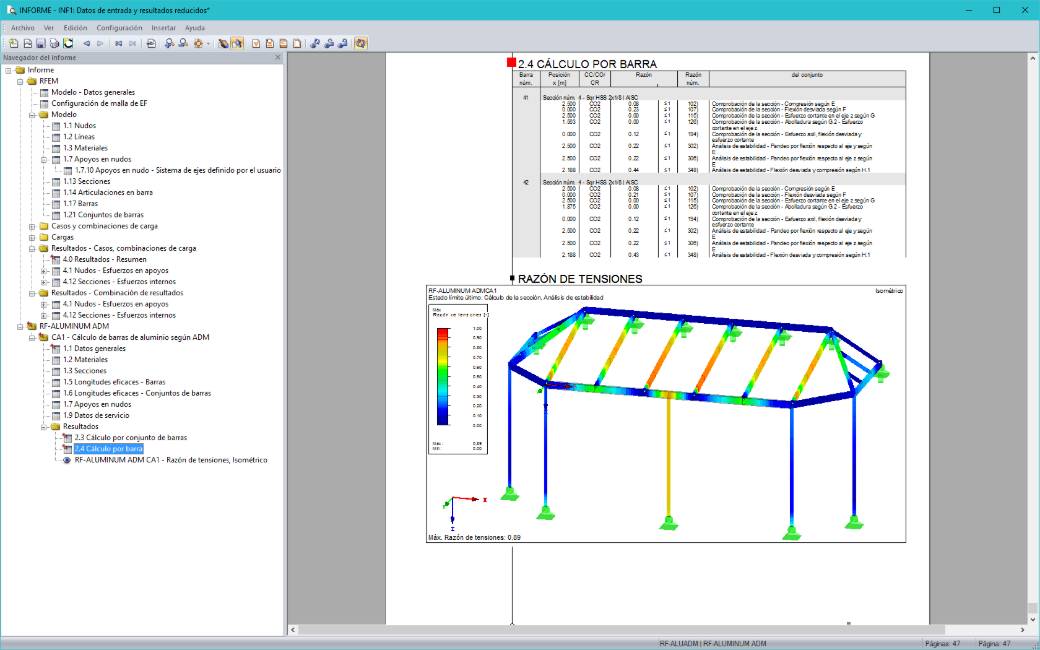Close the Navegador del informe panel
The height and width of the screenshot is (650, 1040).
(x=278, y=58)
